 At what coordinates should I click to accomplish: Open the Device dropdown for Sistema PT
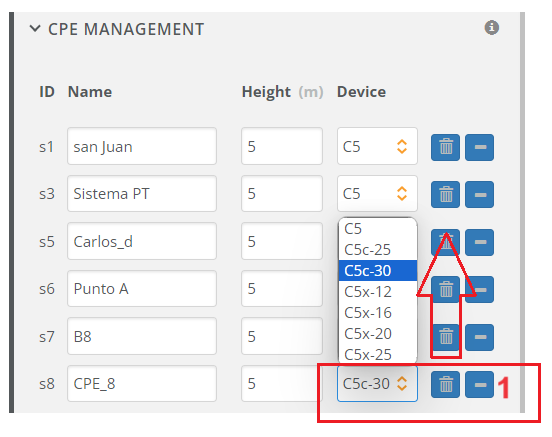(377, 193)
